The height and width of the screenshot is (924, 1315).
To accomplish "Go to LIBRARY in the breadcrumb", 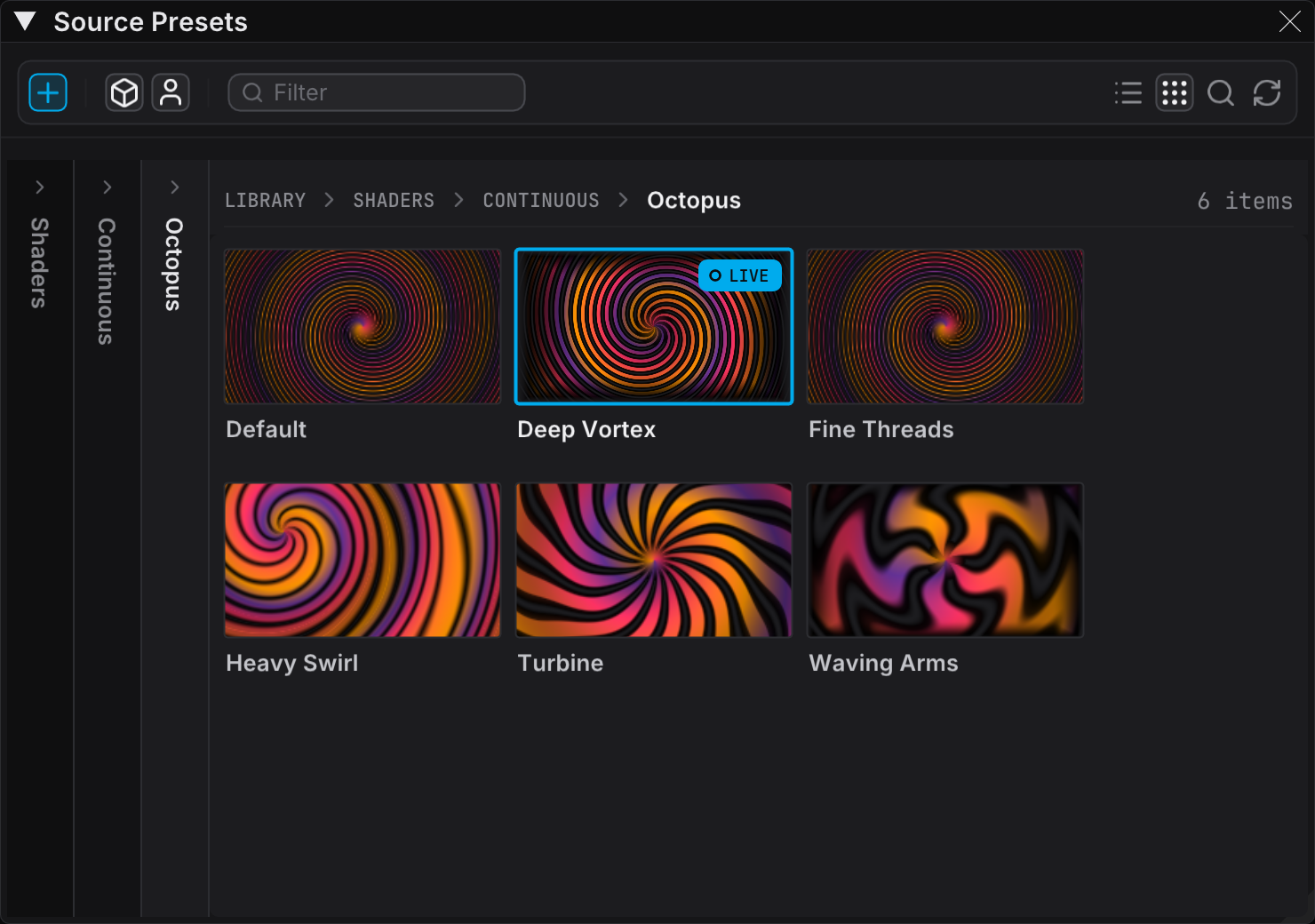I will 265,201.
